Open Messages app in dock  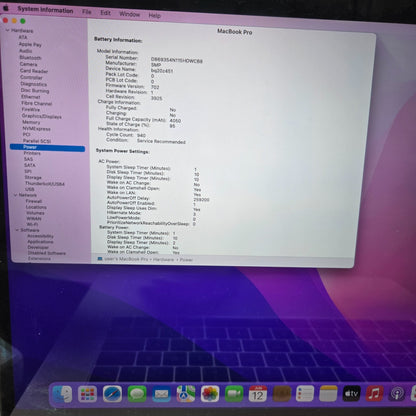point(137,394)
